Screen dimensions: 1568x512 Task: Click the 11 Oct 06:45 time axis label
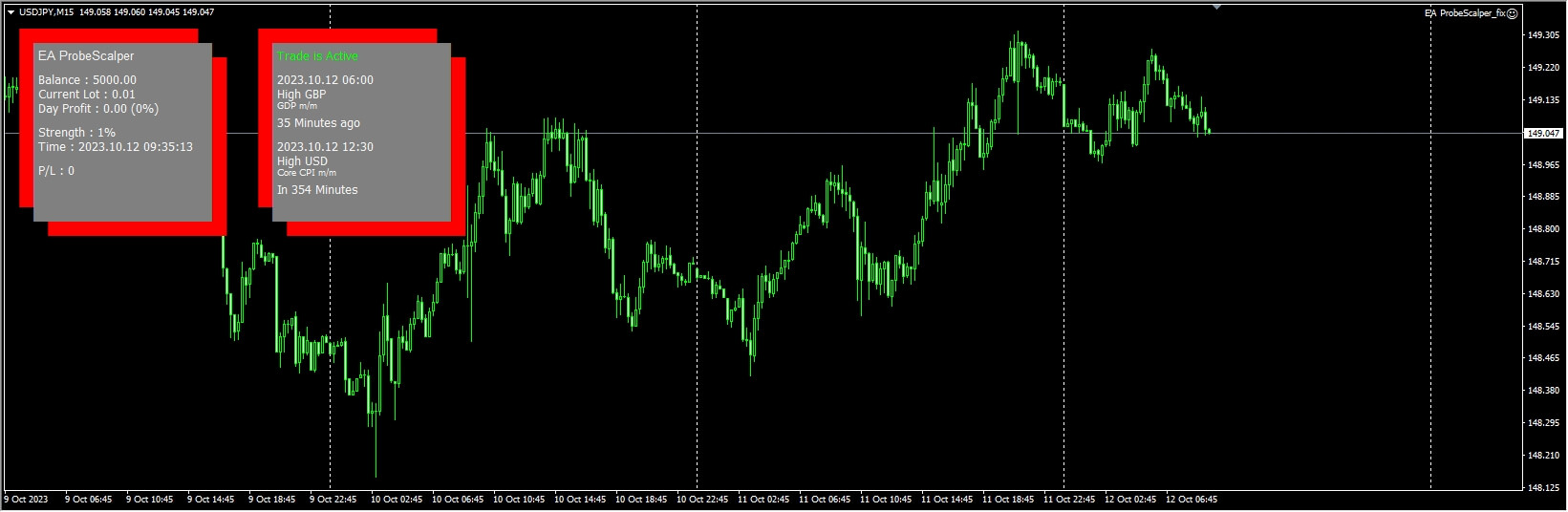coord(825,500)
